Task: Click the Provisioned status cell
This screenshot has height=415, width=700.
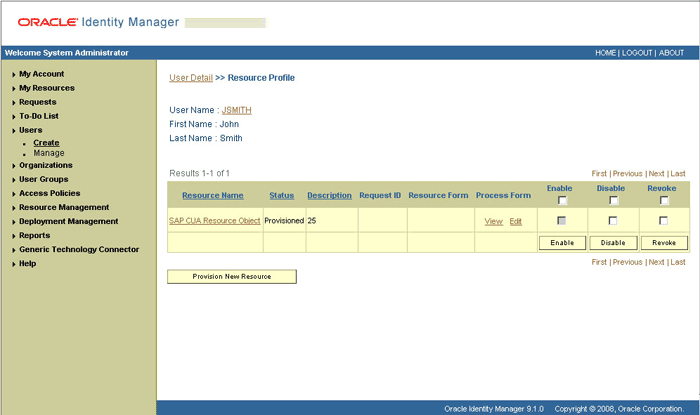Action: coord(284,220)
